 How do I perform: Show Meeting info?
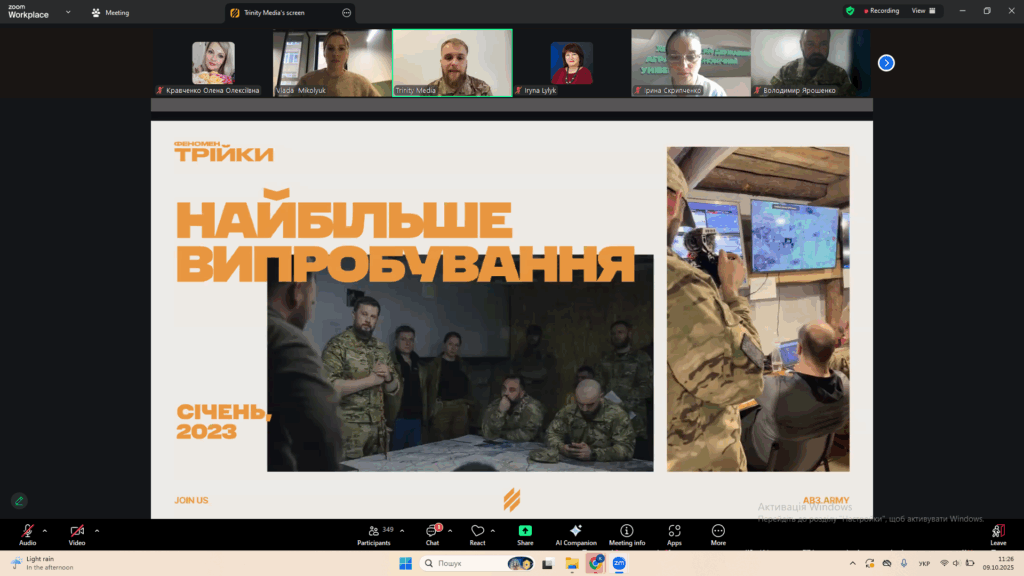point(627,532)
